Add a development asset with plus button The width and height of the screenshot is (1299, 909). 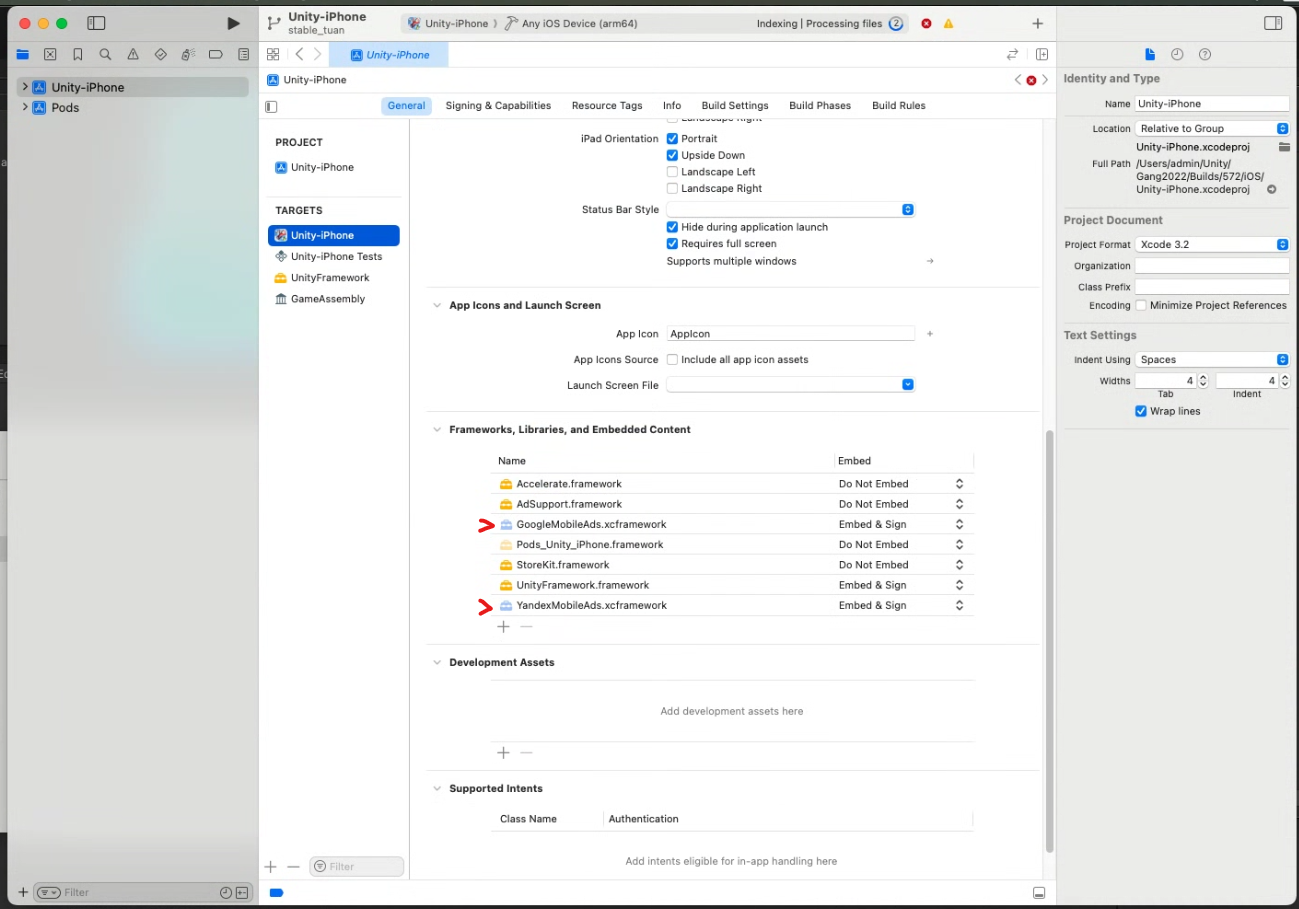coord(503,752)
